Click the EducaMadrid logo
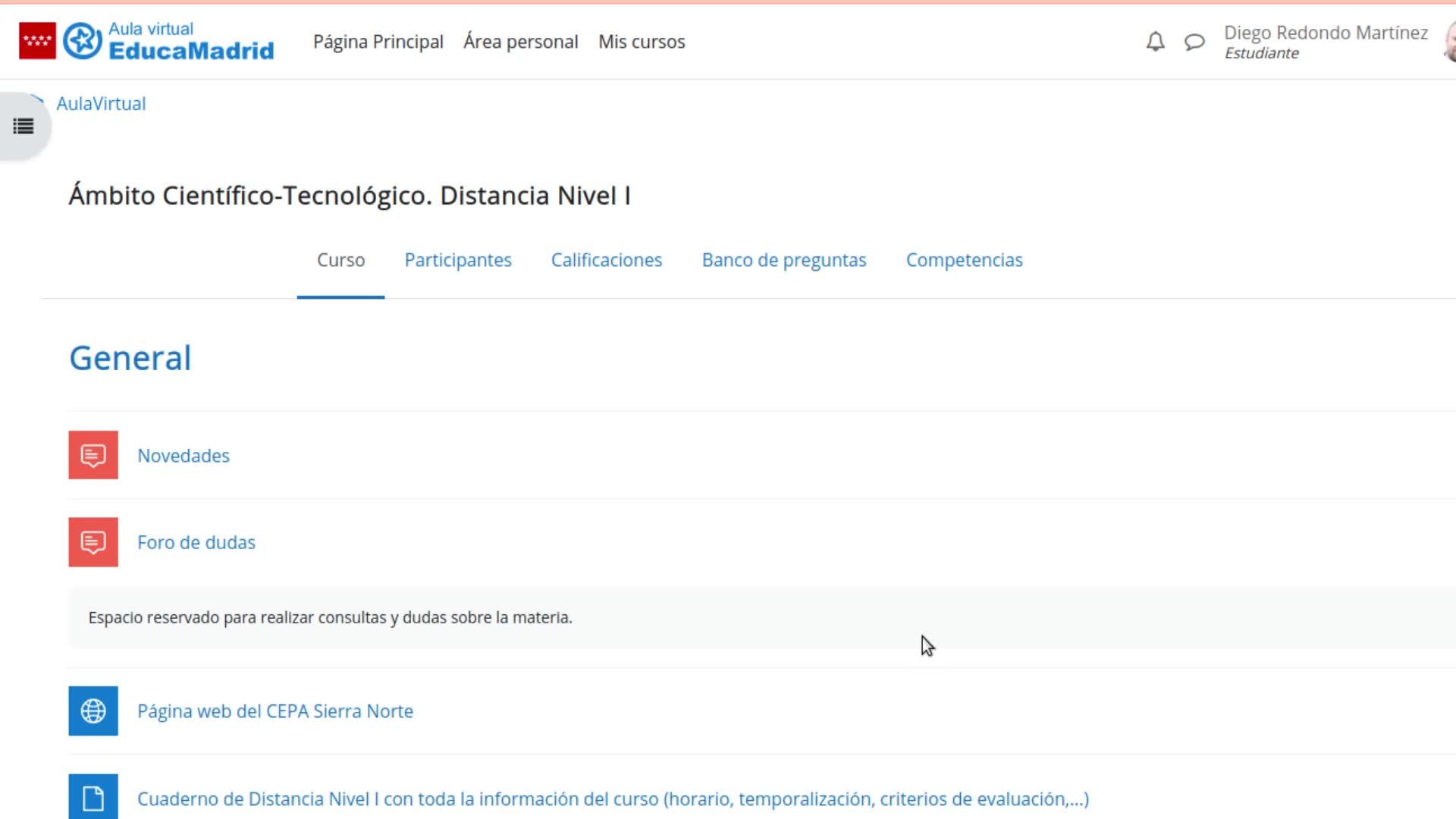The height and width of the screenshot is (819, 1456). pyautogui.click(x=168, y=41)
